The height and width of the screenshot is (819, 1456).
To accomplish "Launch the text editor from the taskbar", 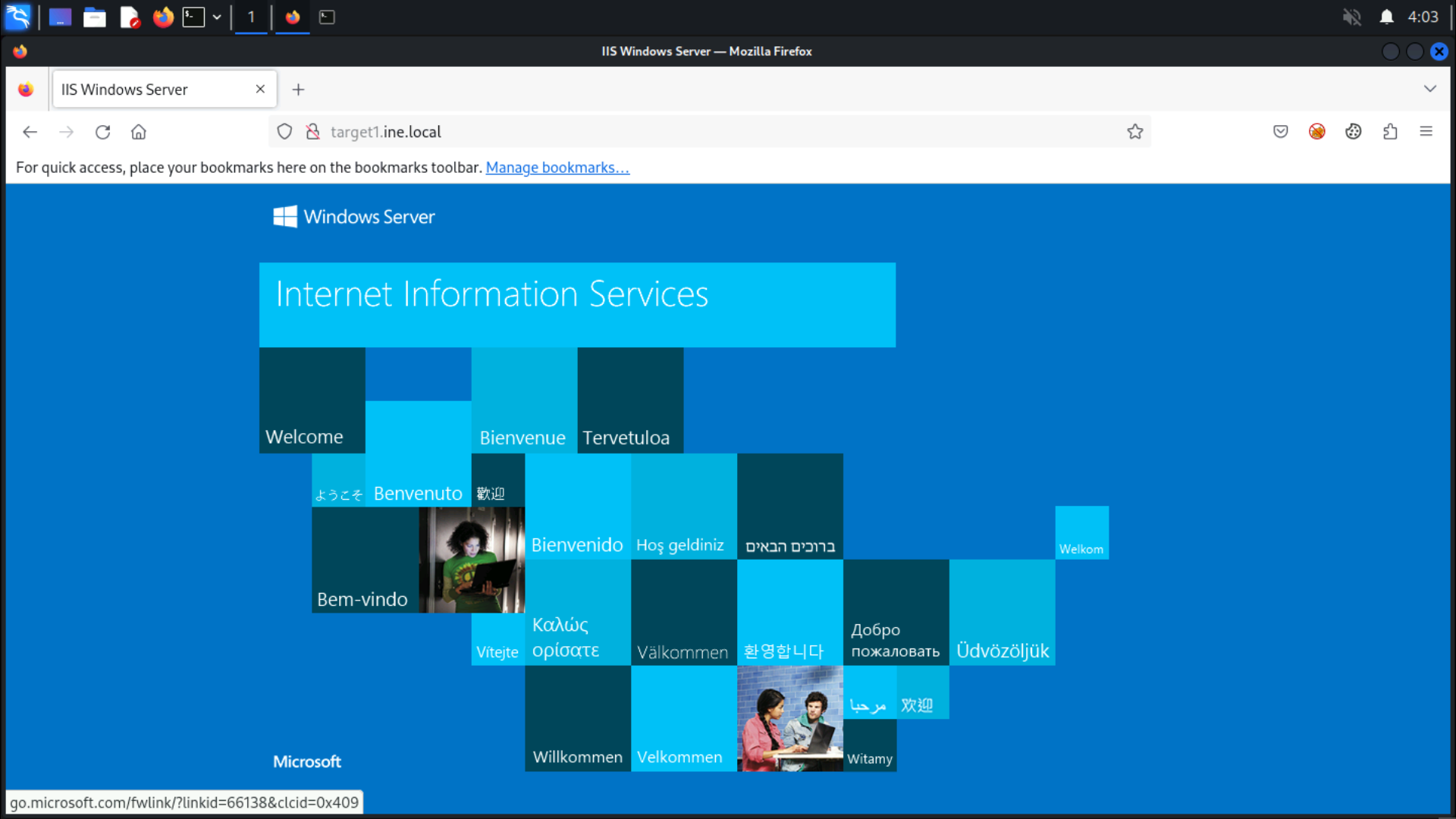I will (x=129, y=17).
